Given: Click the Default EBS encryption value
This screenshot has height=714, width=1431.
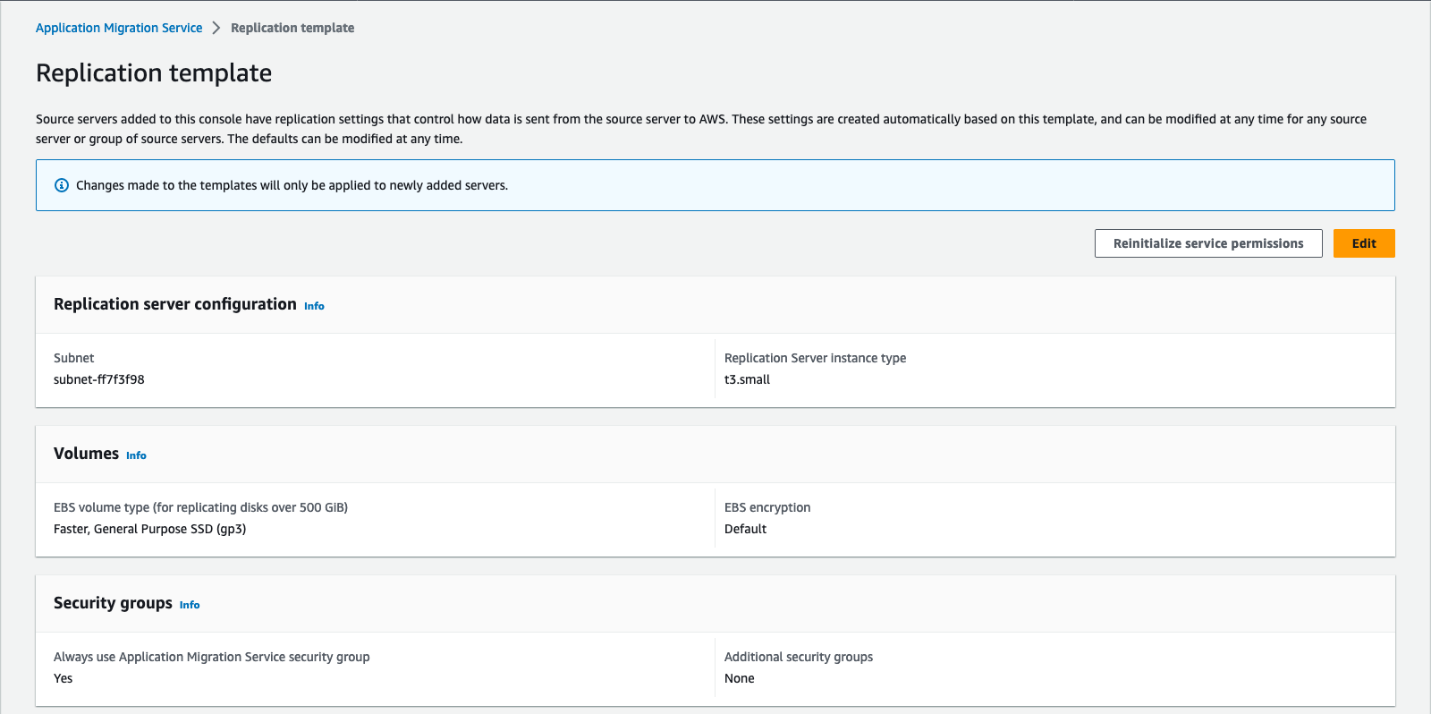Looking at the screenshot, I should [x=745, y=529].
